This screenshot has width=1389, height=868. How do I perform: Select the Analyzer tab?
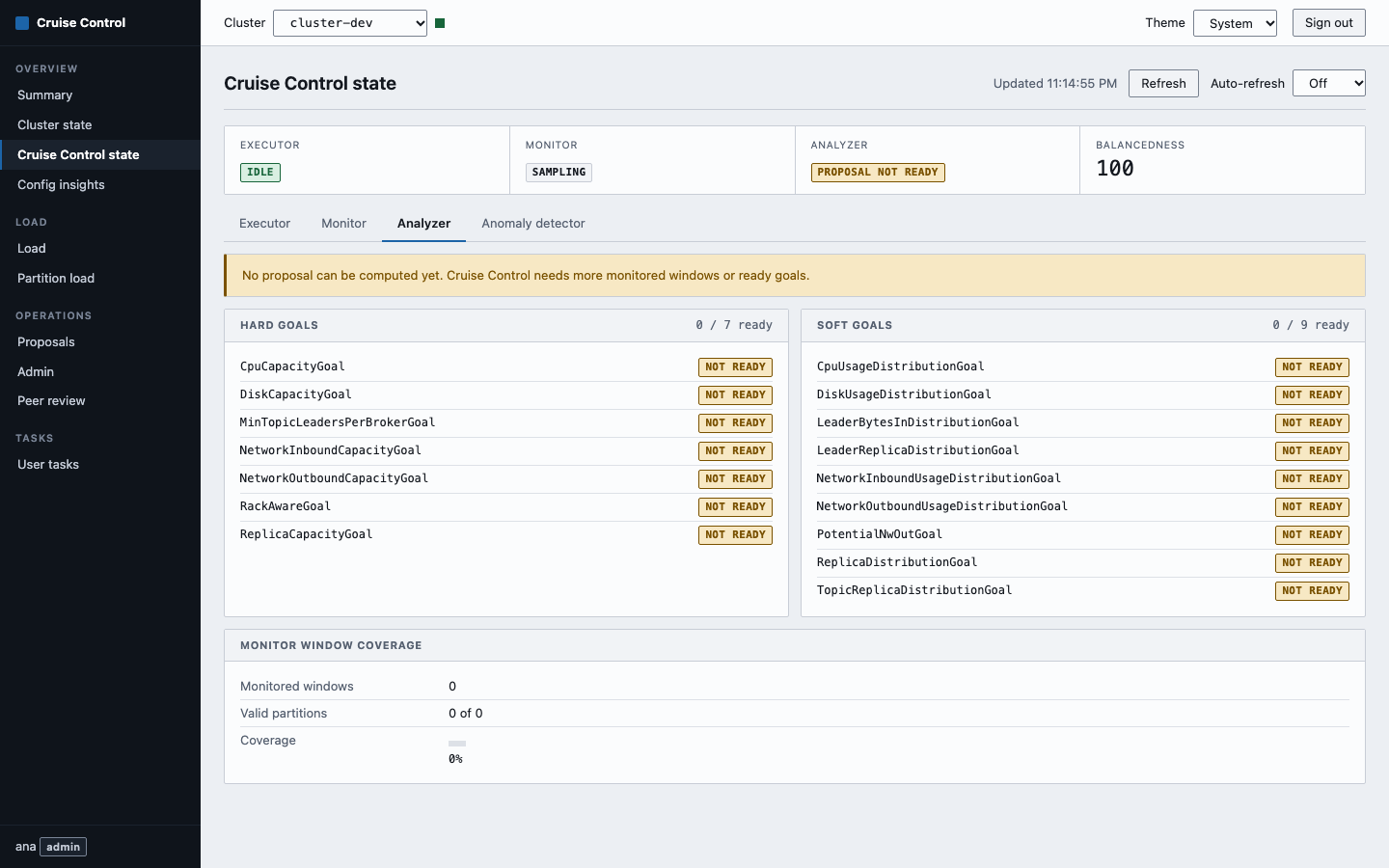[x=423, y=224]
